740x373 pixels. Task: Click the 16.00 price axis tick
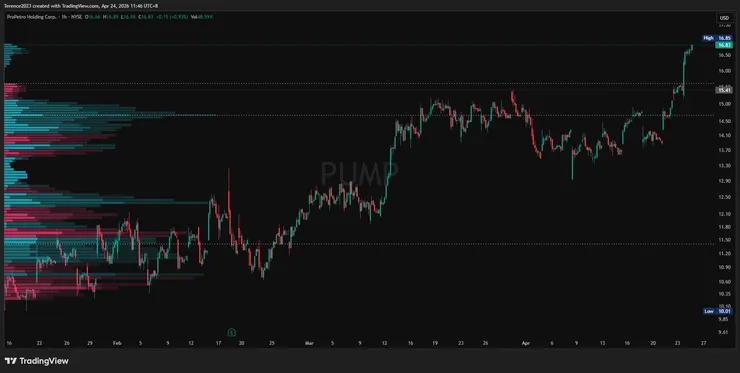click(724, 70)
